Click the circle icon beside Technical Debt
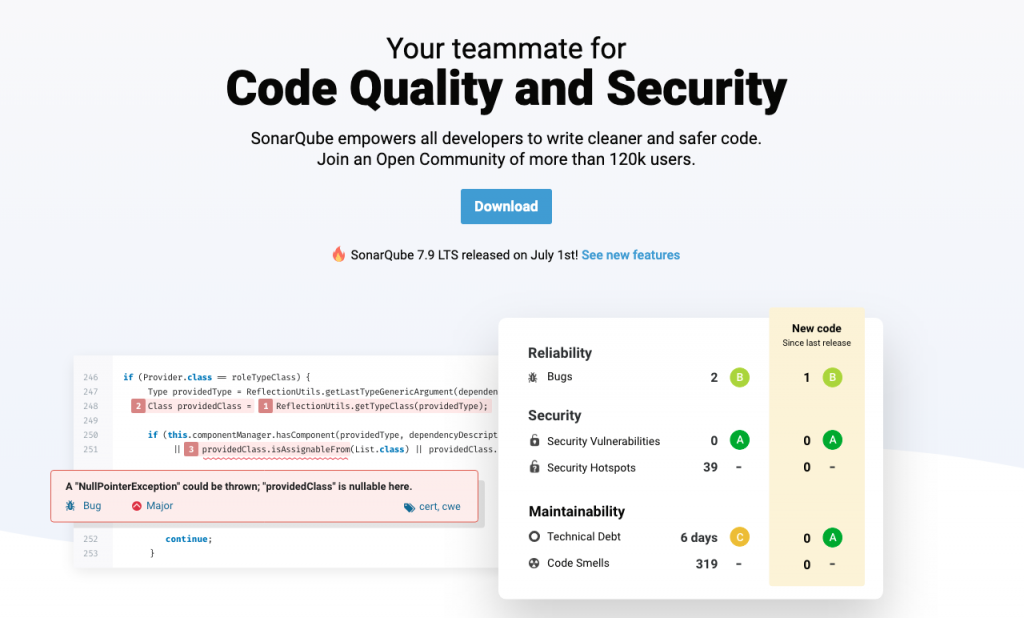This screenshot has height=618, width=1024. point(534,536)
